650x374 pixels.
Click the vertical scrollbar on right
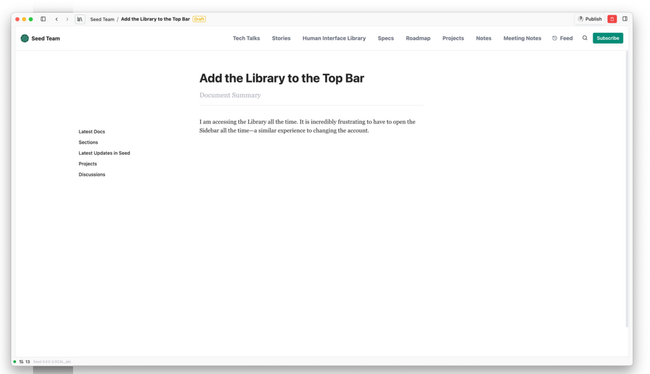627,189
